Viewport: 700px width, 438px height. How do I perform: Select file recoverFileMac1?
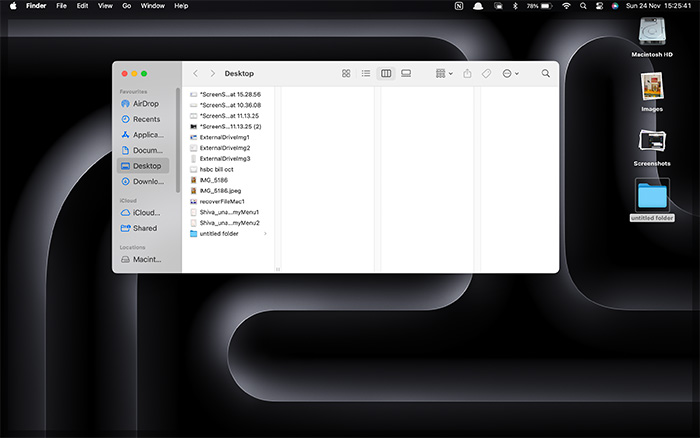(x=229, y=201)
